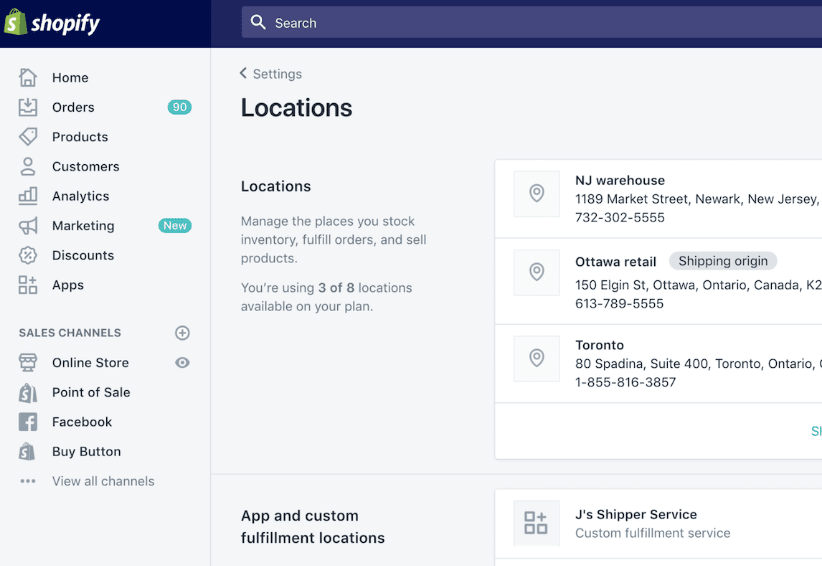Open the Apps menu item
Image resolution: width=822 pixels, height=566 pixels.
pyautogui.click(x=68, y=285)
